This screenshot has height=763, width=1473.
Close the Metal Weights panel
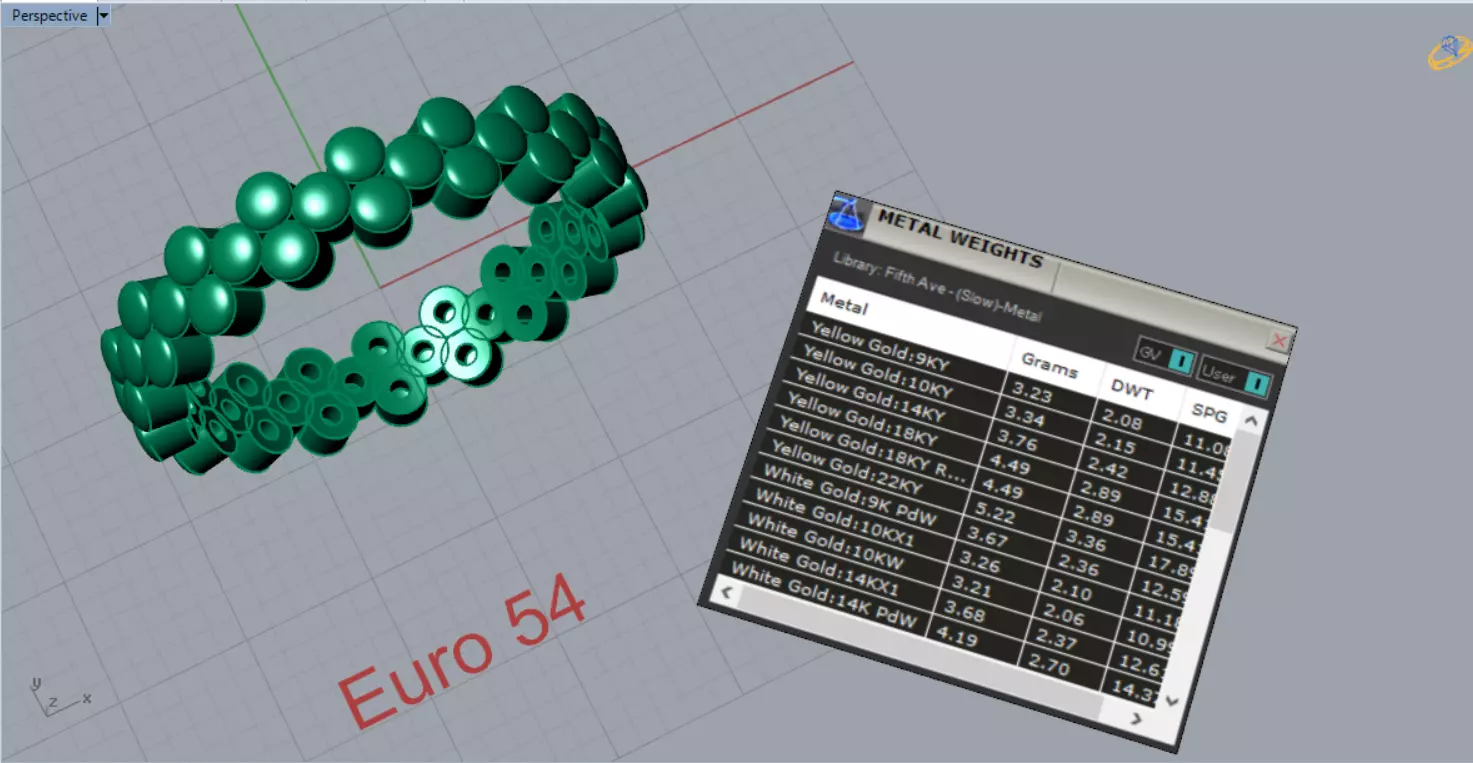tap(1278, 341)
